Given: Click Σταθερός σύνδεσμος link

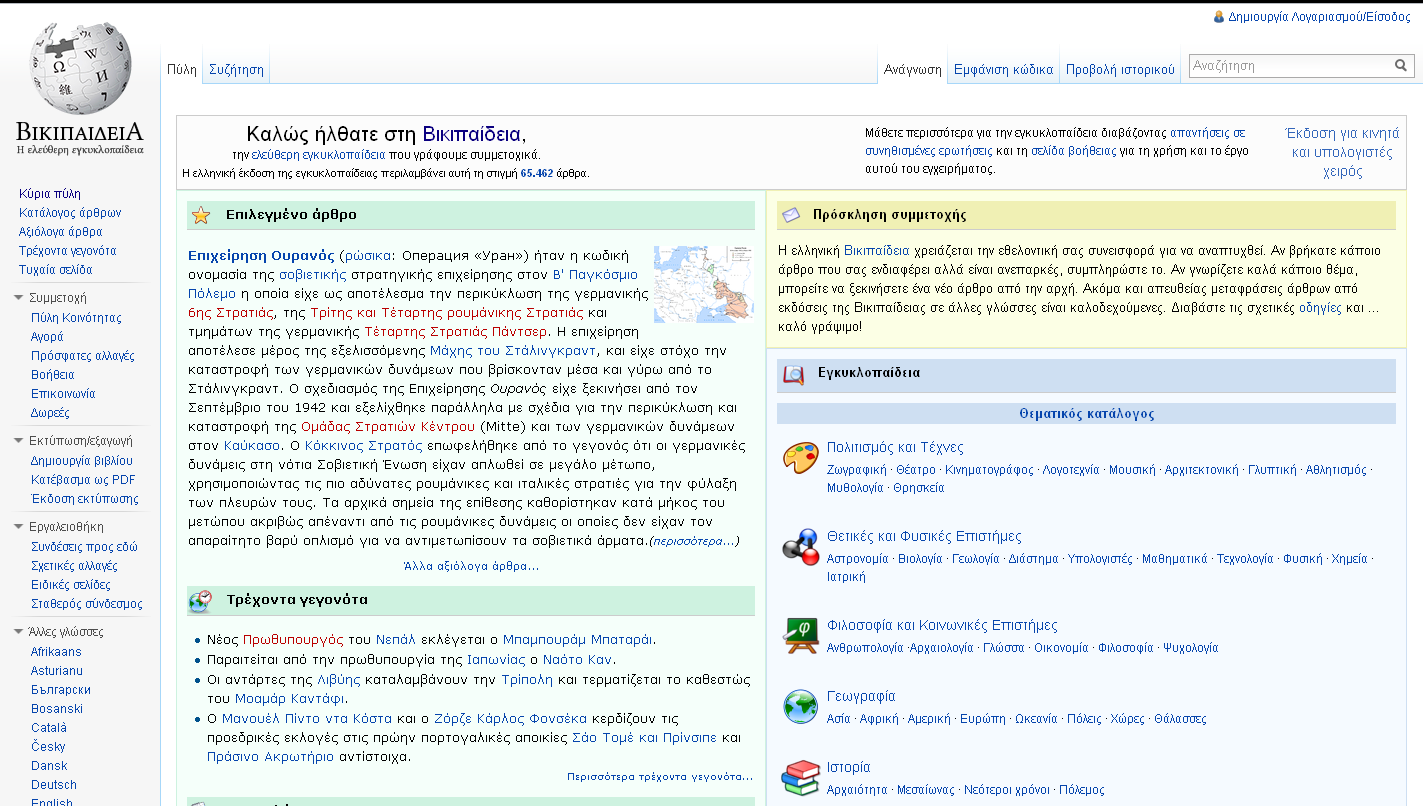Looking at the screenshot, I should 87,604.
